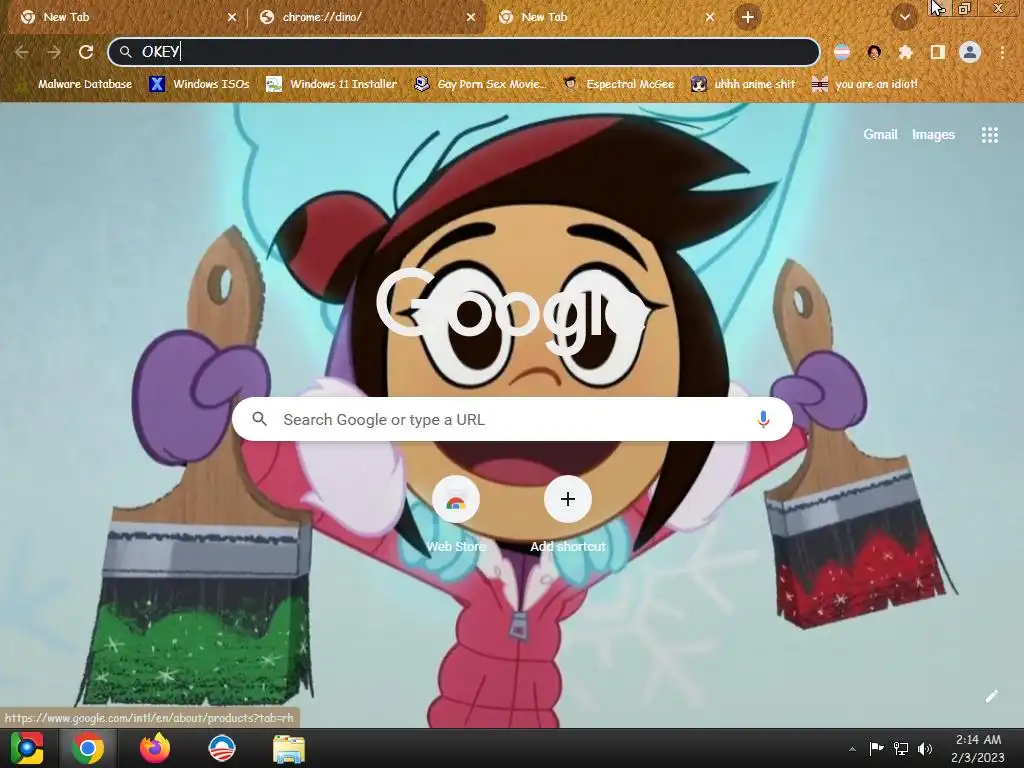
Task: Open the Extensions puzzle piece menu
Action: tap(905, 52)
